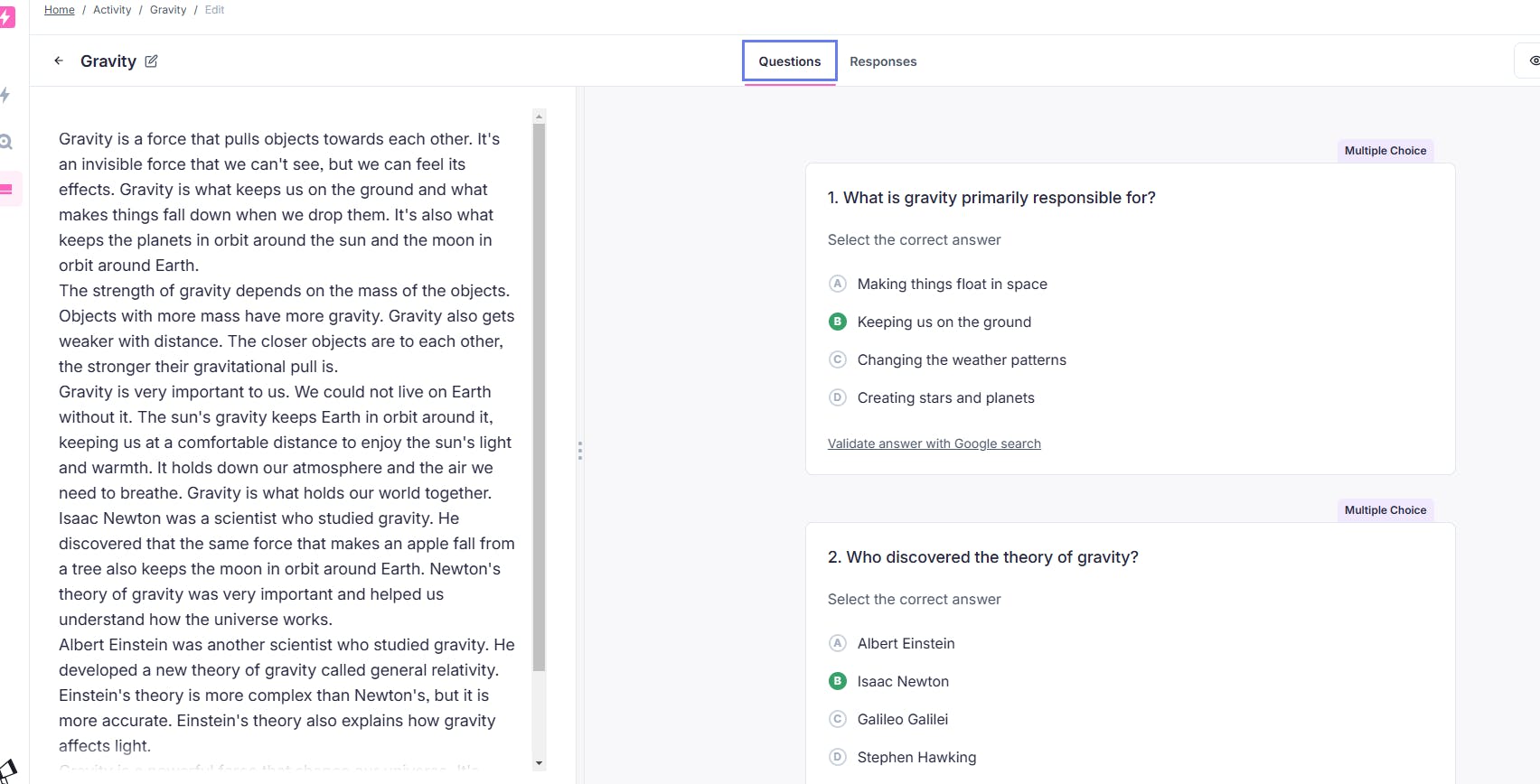This screenshot has height=784, width=1540.
Task: Click the panel divider drag handle
Action: coord(580,450)
